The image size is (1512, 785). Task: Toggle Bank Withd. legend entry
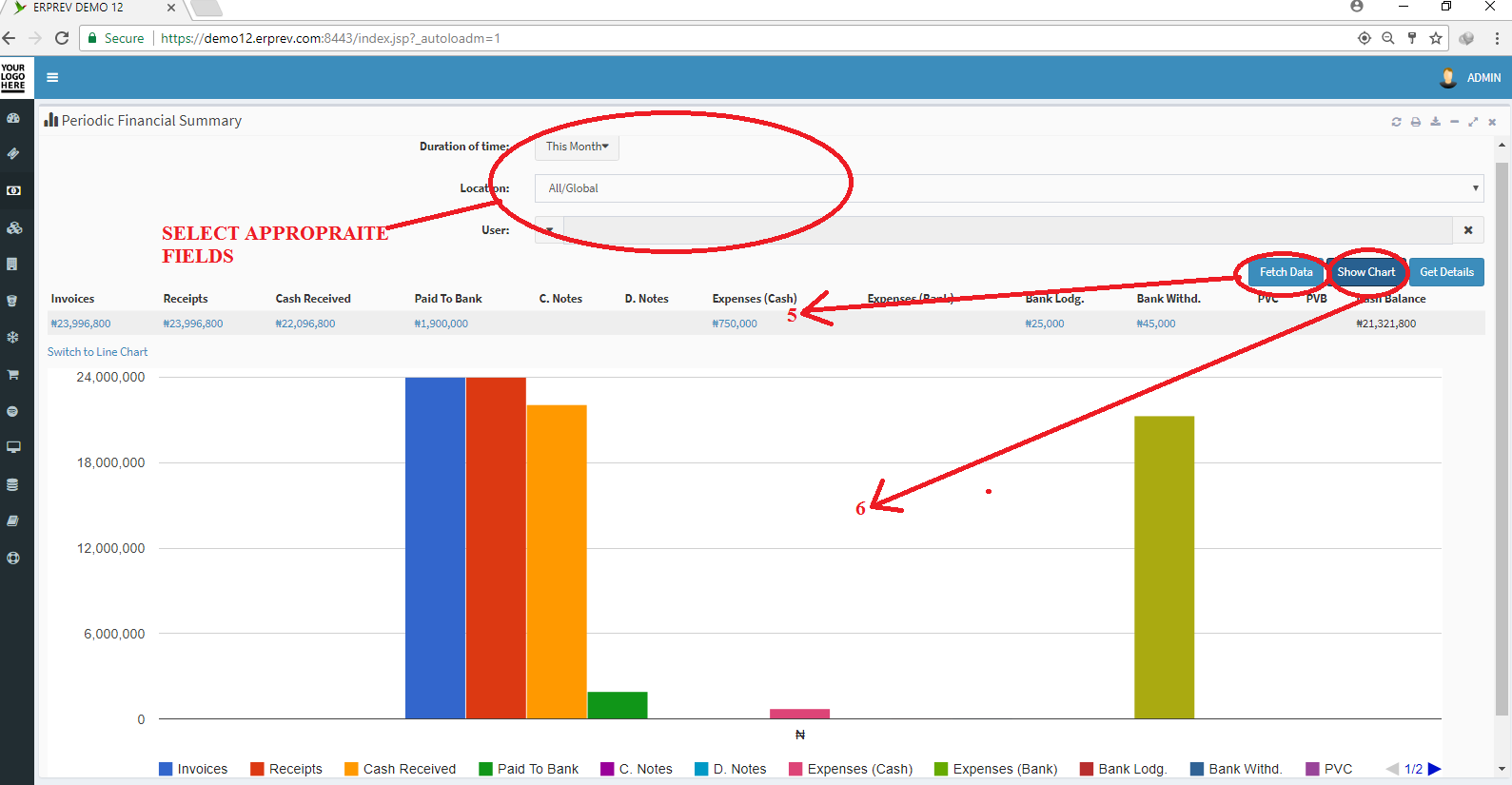[x=1236, y=769]
